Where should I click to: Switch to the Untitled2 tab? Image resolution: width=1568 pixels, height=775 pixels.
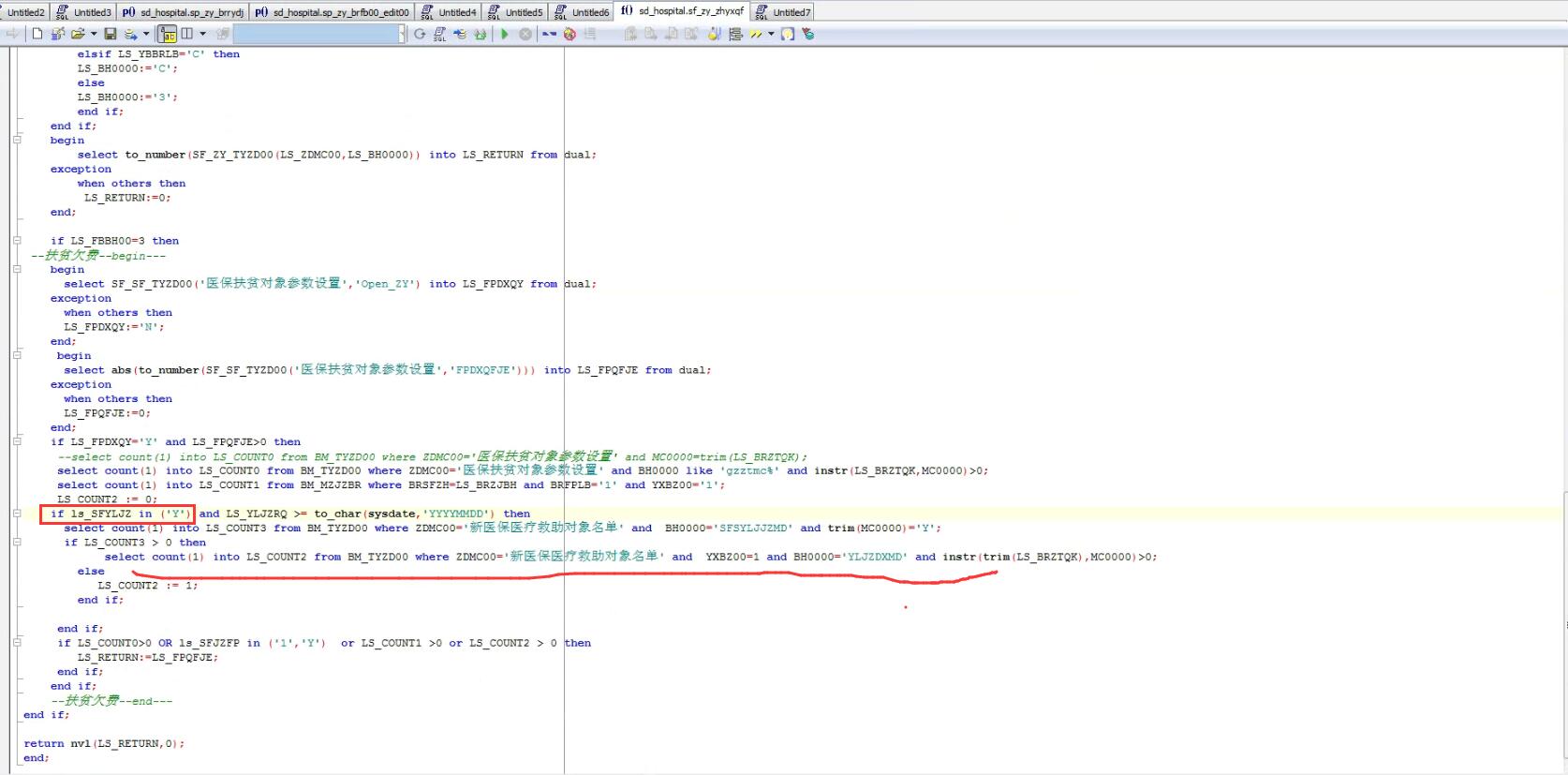[25, 12]
